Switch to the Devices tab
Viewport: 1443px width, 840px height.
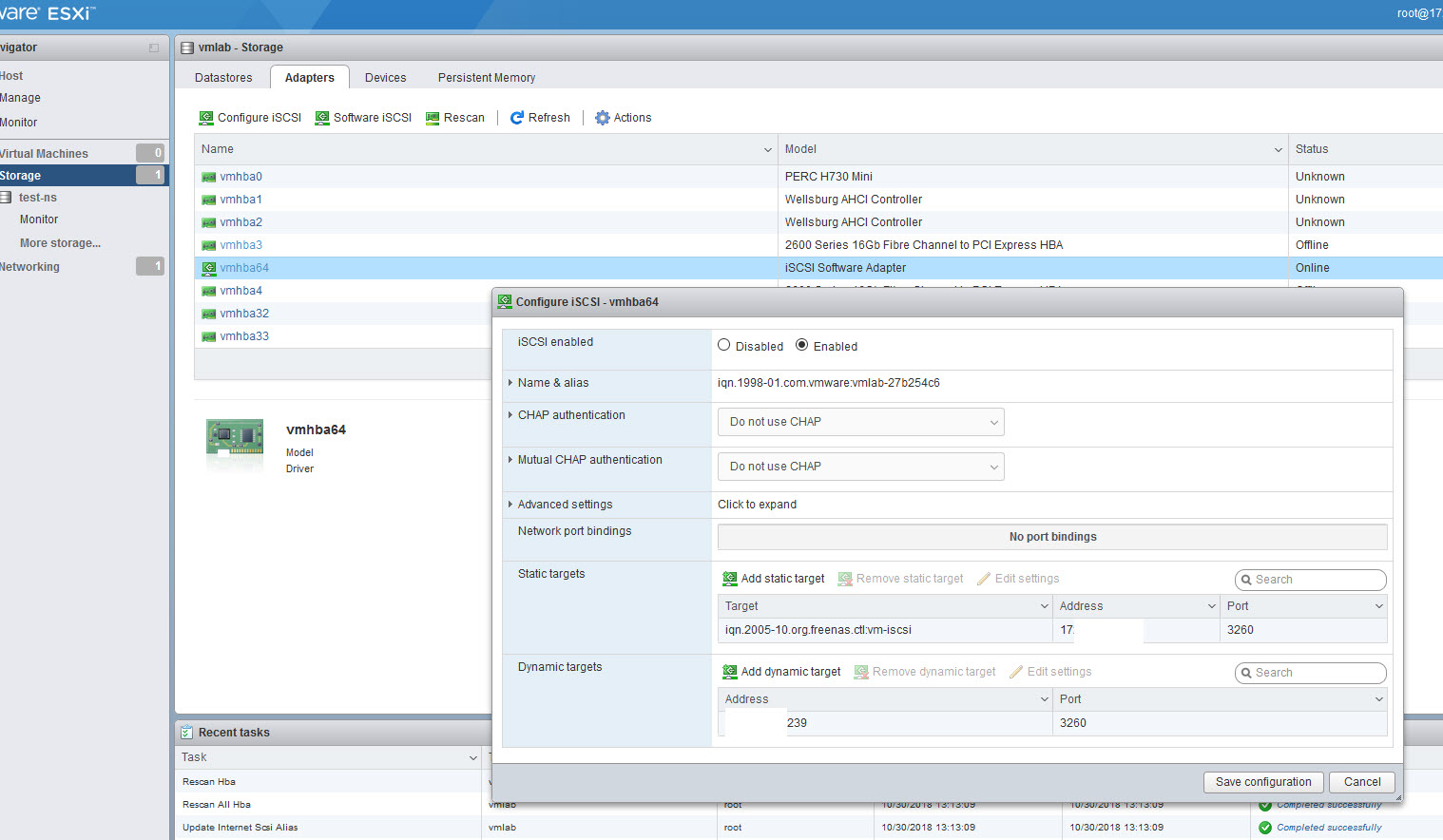point(385,78)
